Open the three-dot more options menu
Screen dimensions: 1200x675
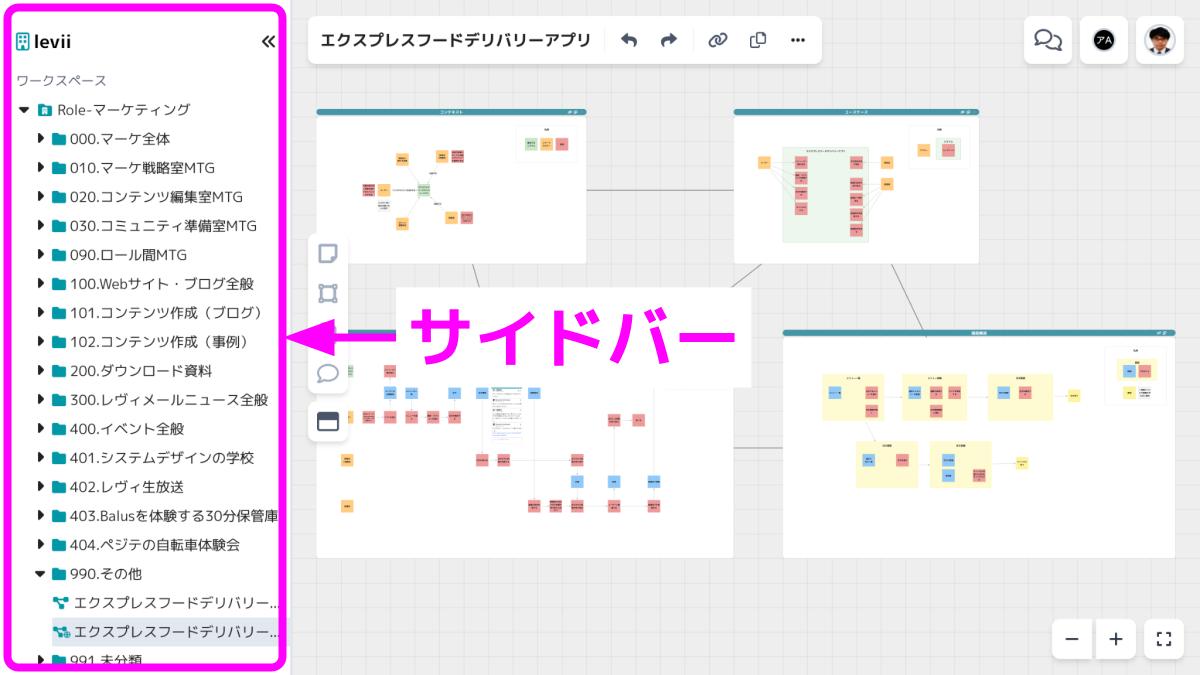(798, 40)
